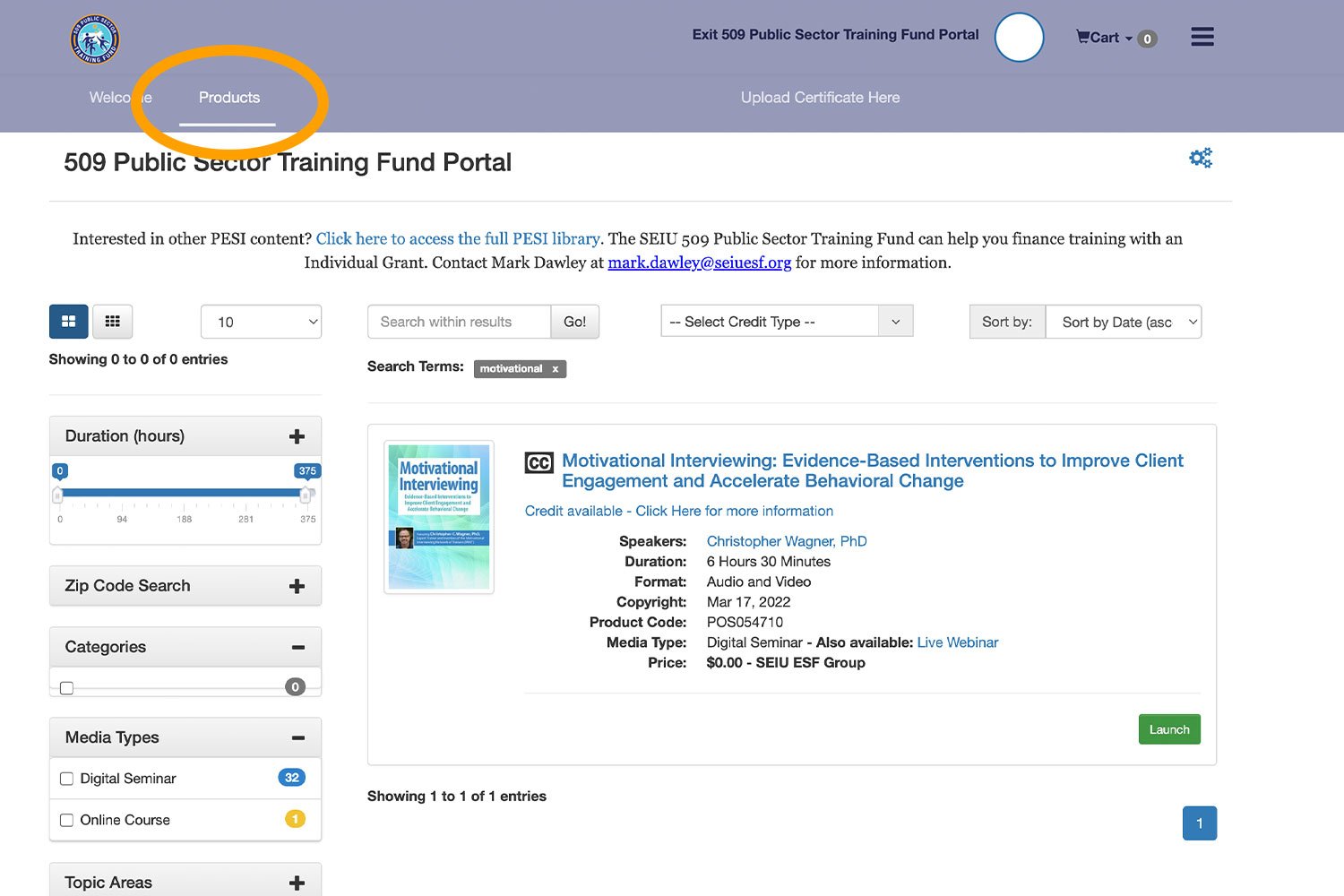The image size is (1344, 896).
Task: Switch to small grid view icon
Action: click(113, 322)
